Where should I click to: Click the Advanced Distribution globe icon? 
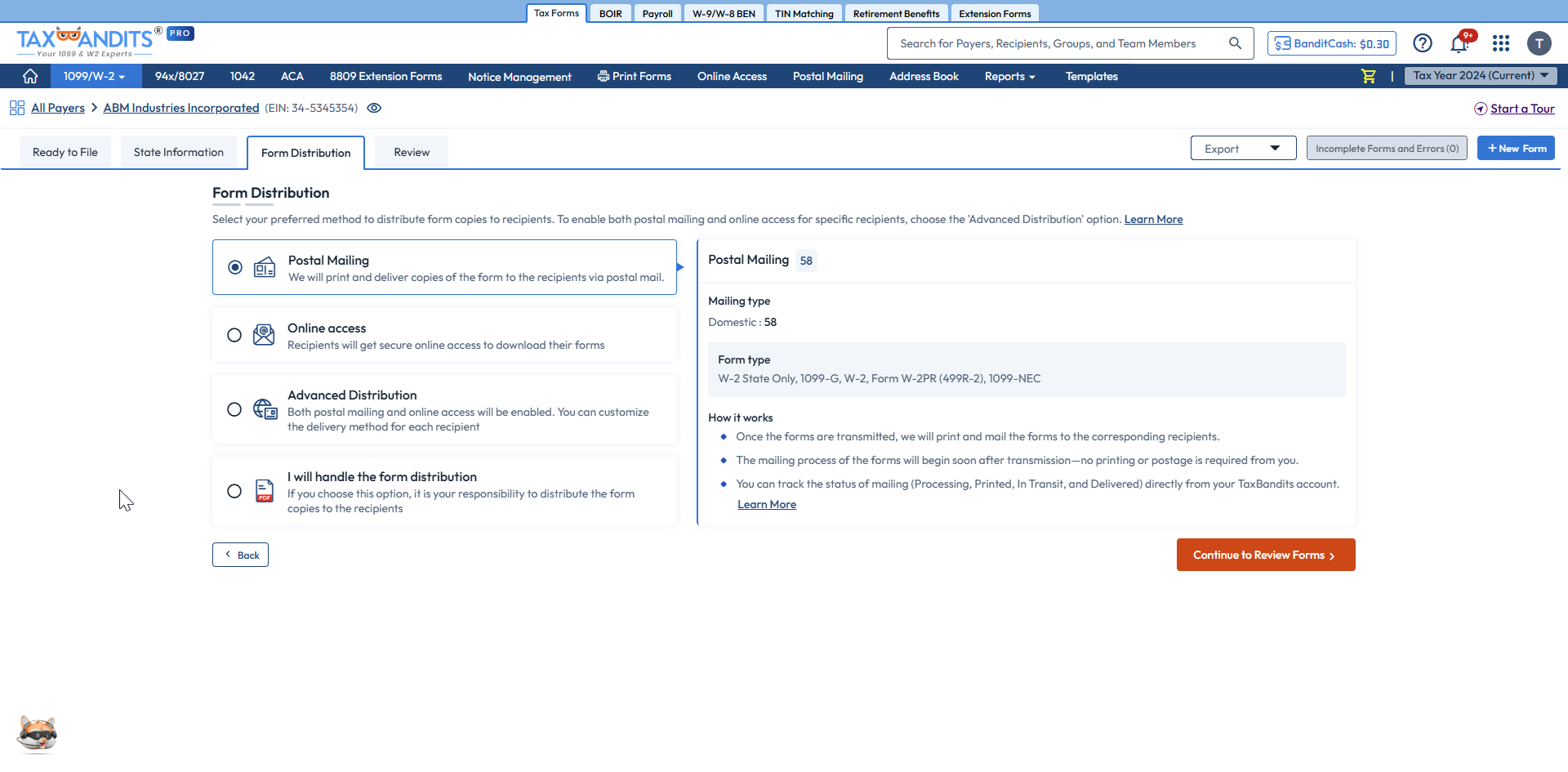265,409
